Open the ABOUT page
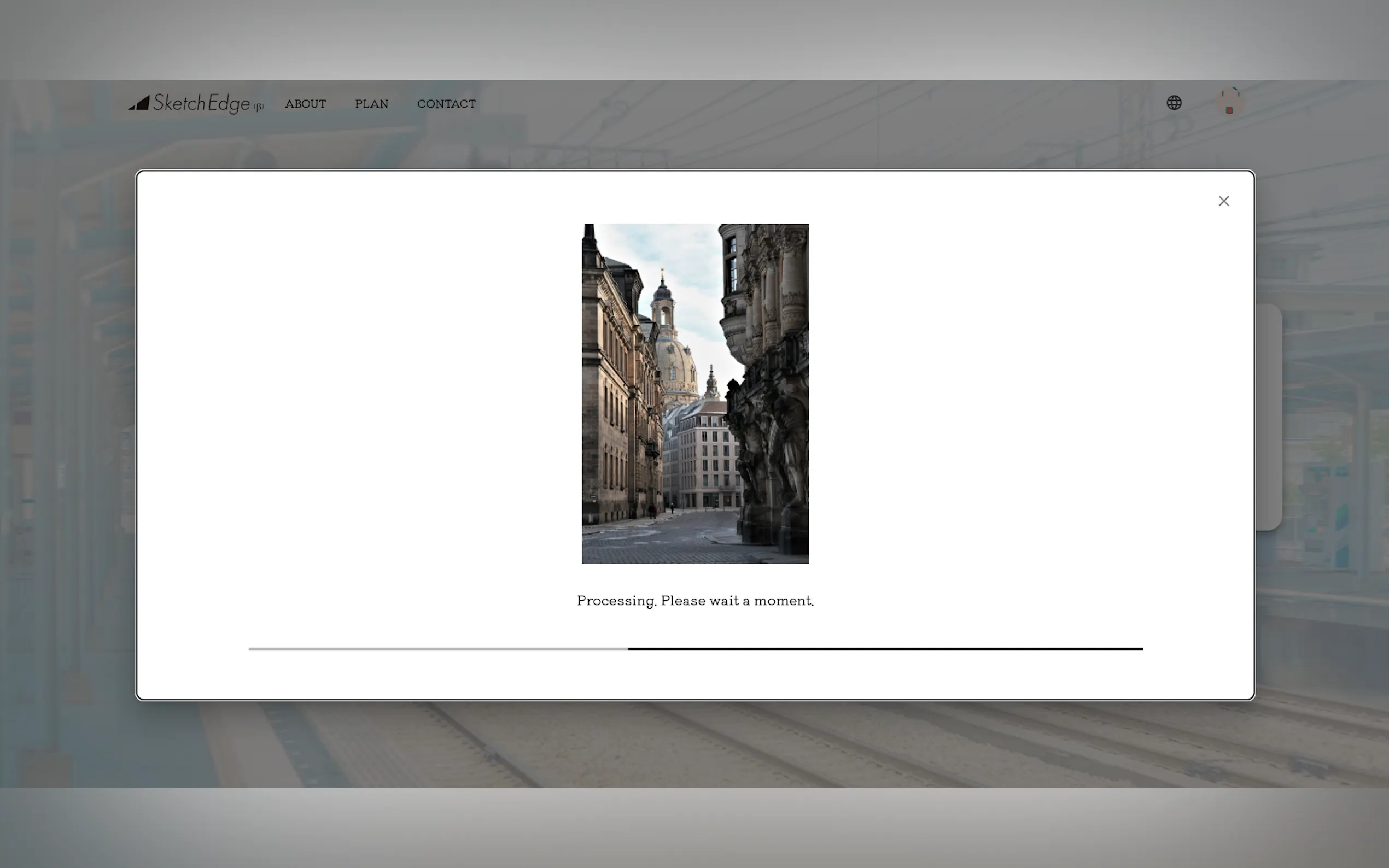The image size is (1389, 868). [x=306, y=104]
